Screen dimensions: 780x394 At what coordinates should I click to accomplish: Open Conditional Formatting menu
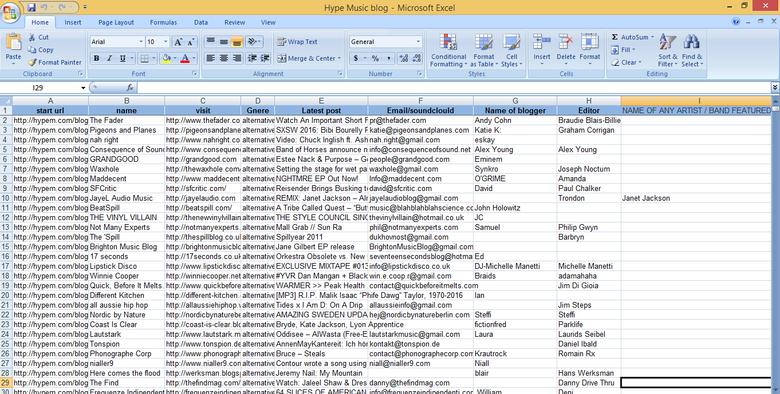pos(448,51)
